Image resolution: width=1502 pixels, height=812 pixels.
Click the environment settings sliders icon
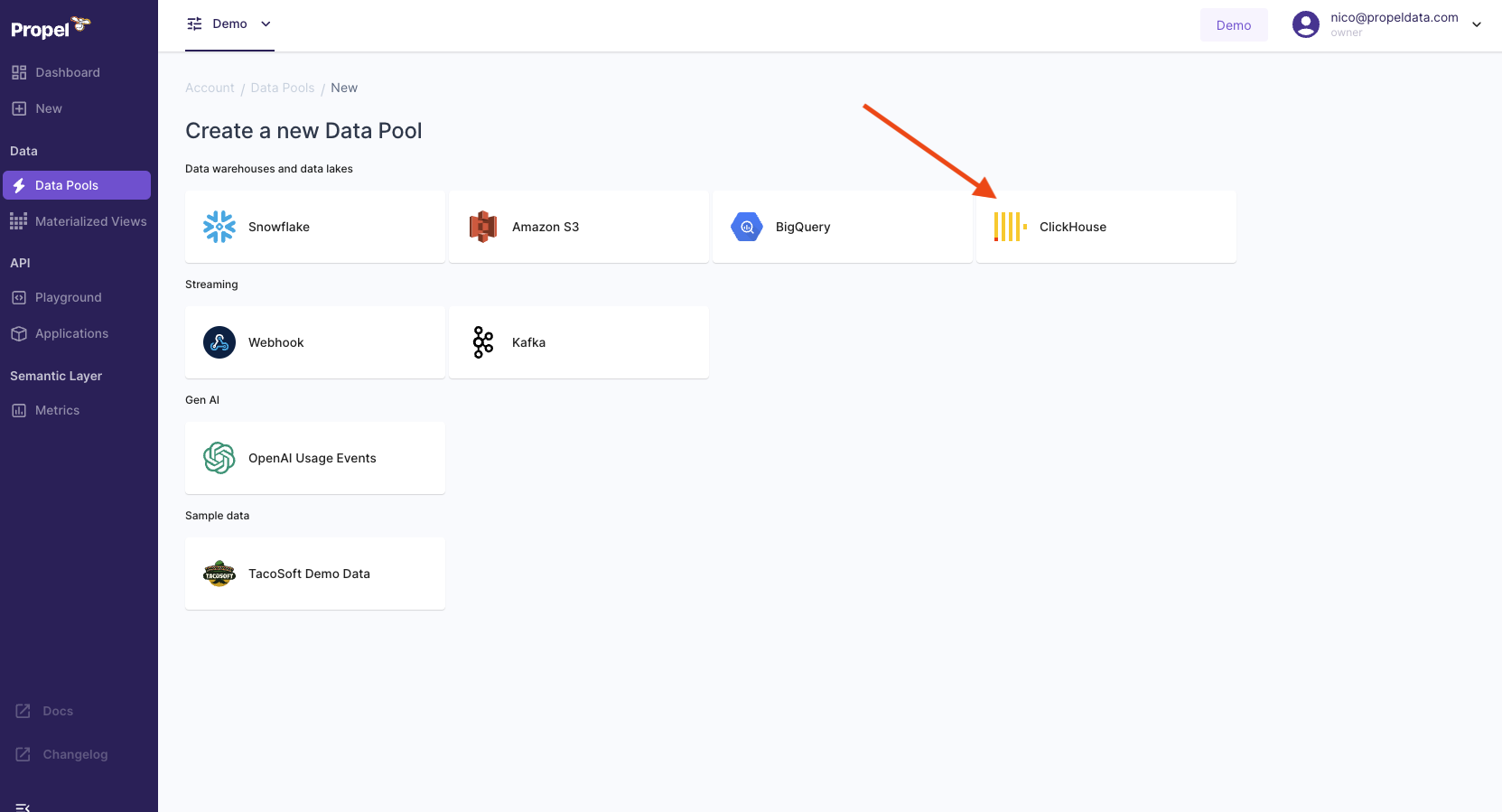[194, 24]
